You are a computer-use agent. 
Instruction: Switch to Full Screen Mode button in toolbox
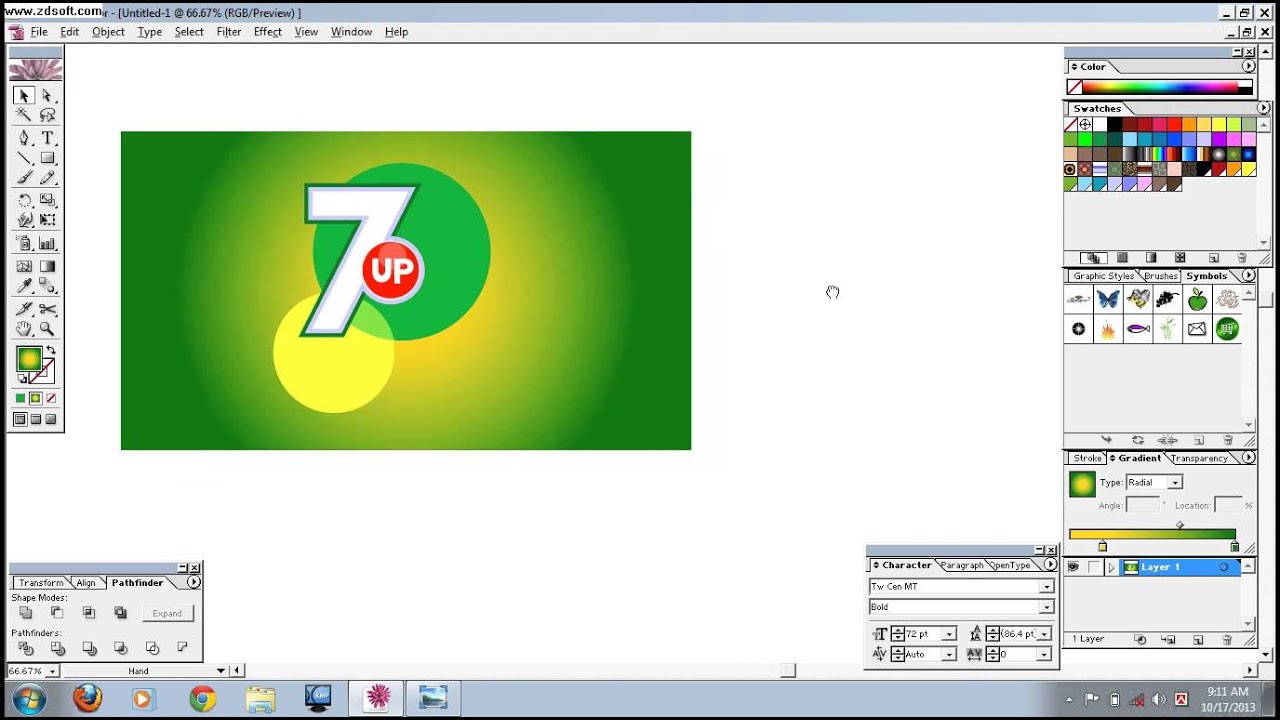[50, 420]
